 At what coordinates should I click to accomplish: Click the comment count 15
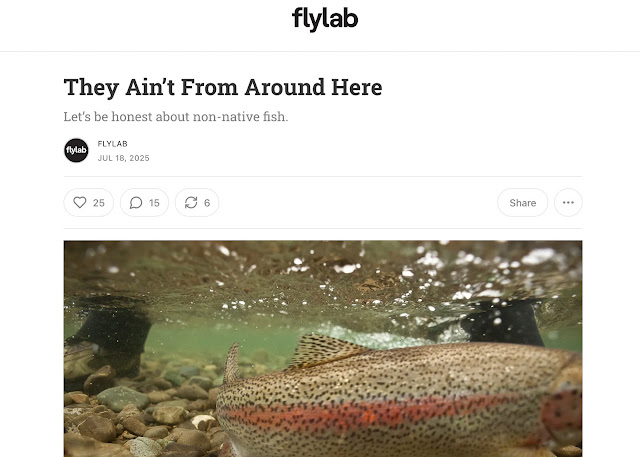[x=154, y=203]
